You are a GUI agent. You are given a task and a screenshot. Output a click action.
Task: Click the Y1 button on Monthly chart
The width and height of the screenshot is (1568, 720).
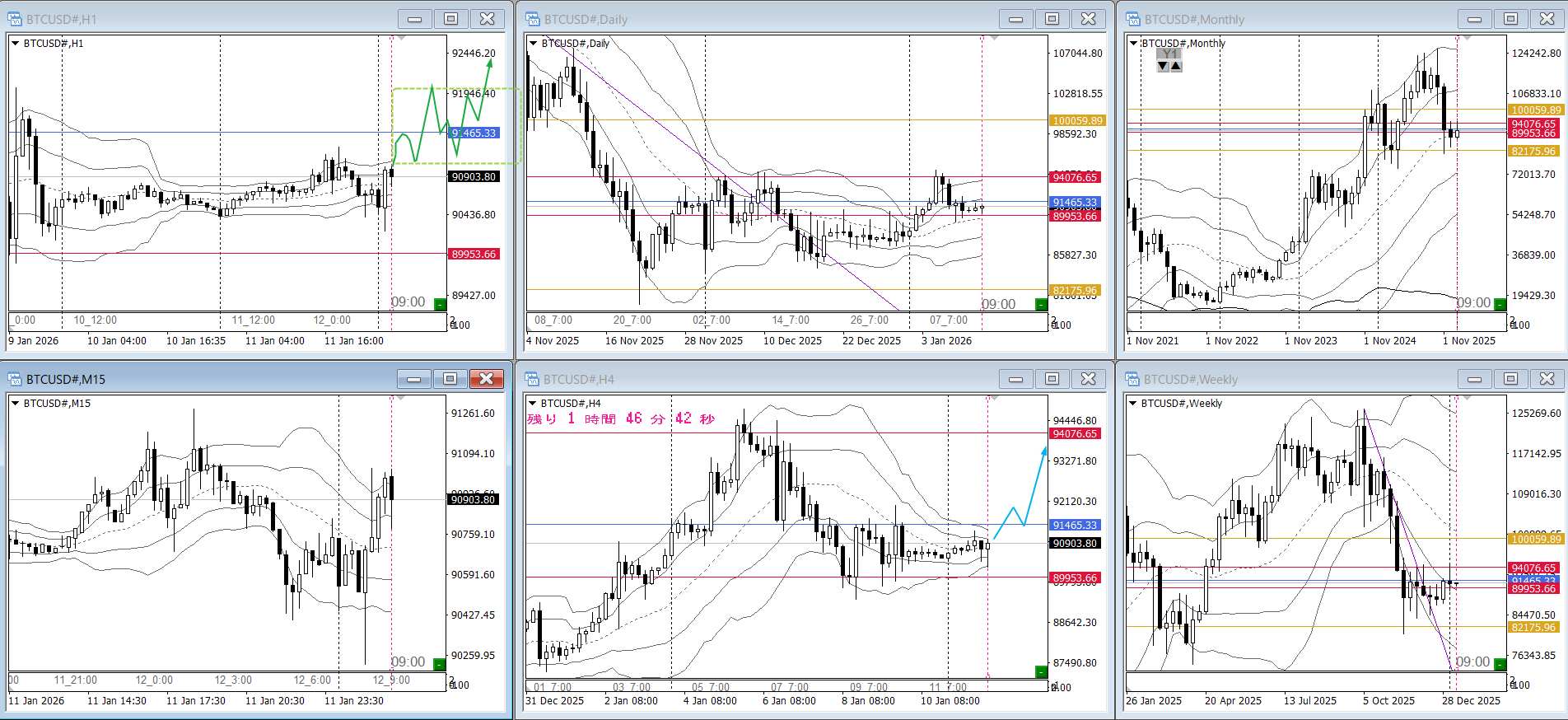[x=1169, y=54]
